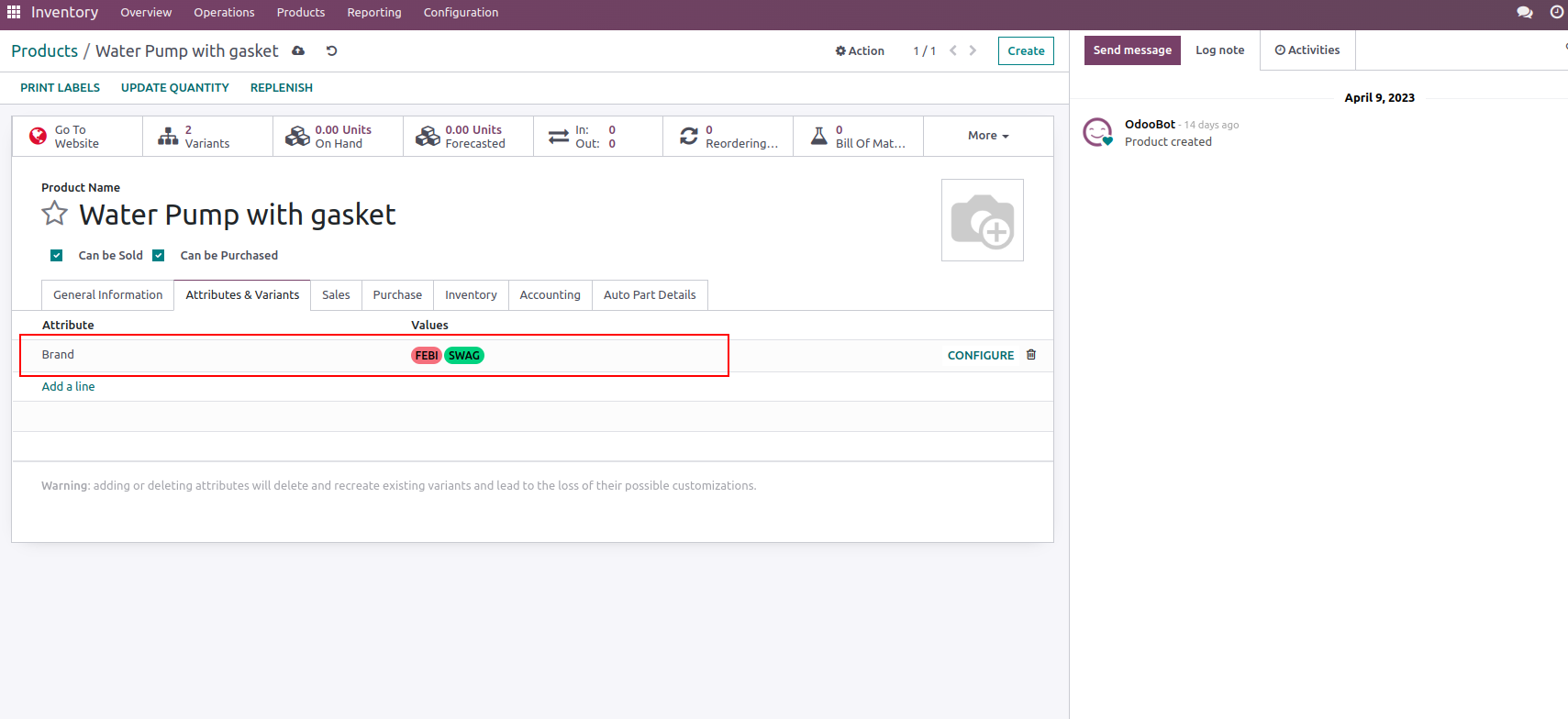Click the red FEBI value tag

tap(426, 356)
